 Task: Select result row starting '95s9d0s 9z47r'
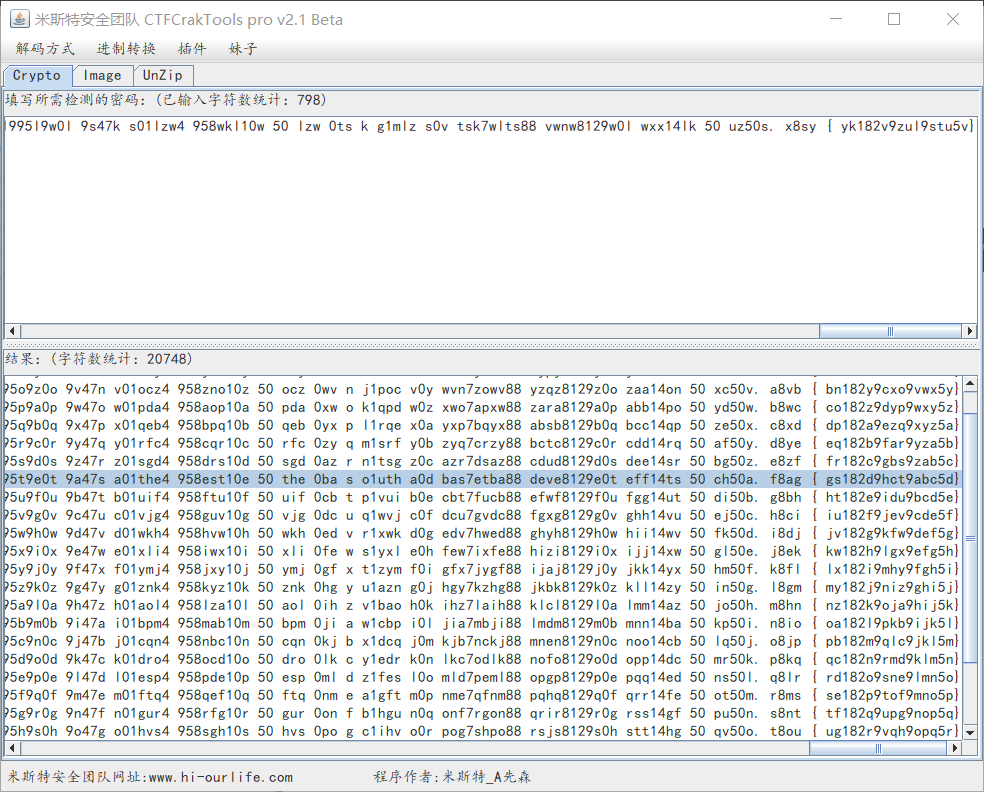click(x=483, y=461)
